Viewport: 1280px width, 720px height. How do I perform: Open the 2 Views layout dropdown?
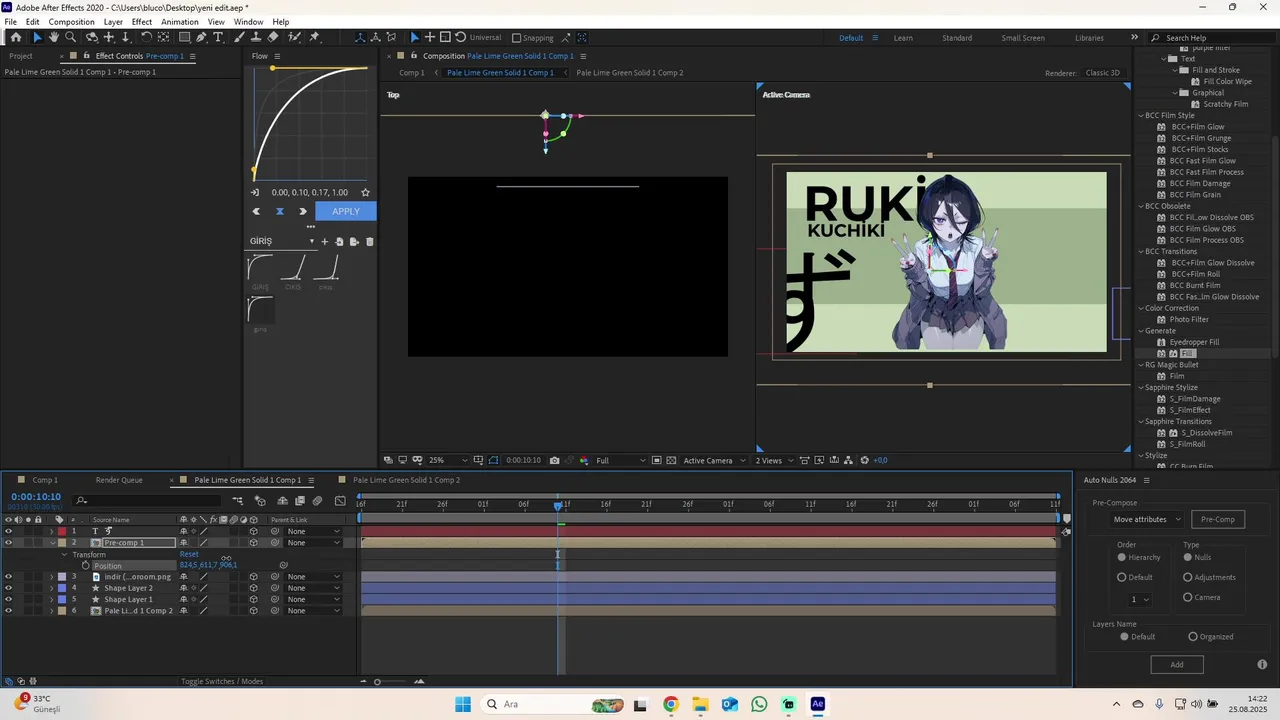774,460
